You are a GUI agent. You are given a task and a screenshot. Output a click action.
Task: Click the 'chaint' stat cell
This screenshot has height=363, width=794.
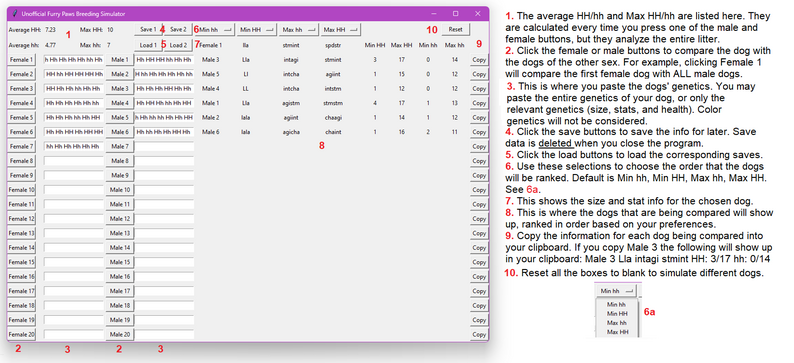point(333,132)
